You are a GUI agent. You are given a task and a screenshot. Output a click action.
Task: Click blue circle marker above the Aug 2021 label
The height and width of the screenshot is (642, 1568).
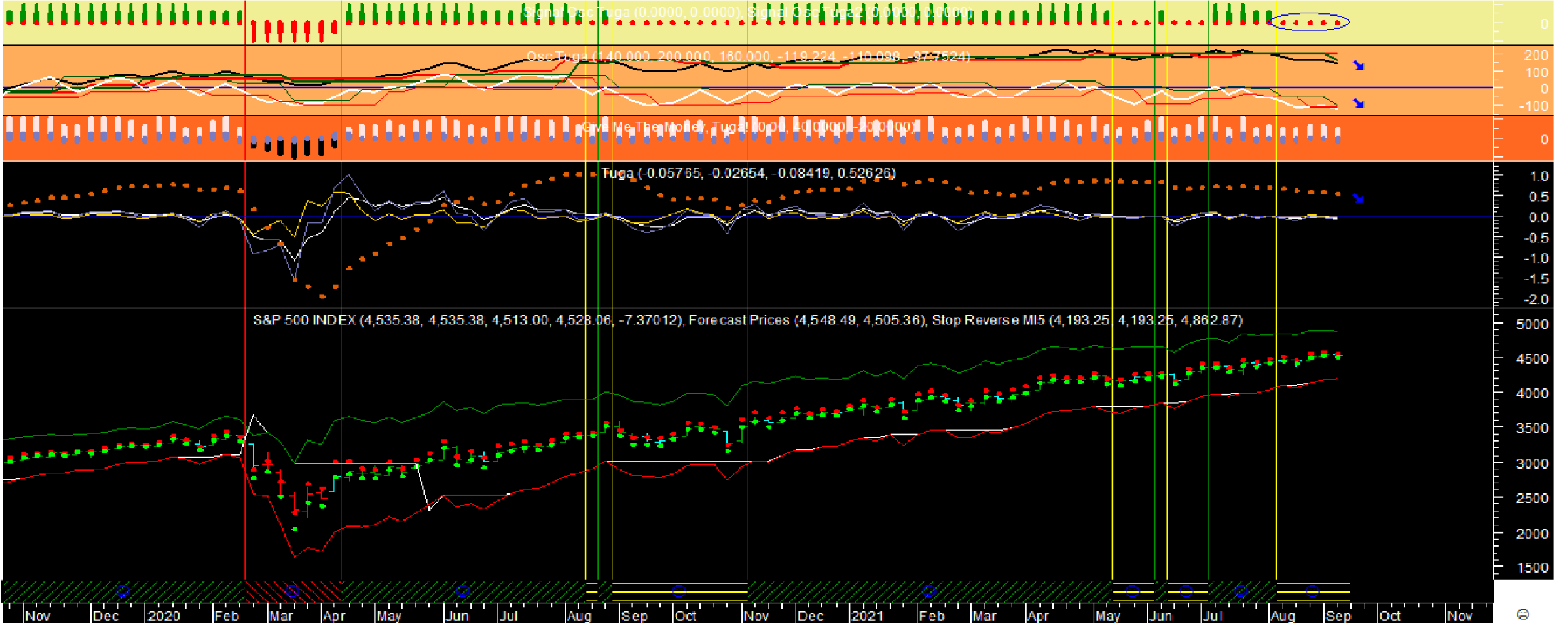click(x=1313, y=591)
